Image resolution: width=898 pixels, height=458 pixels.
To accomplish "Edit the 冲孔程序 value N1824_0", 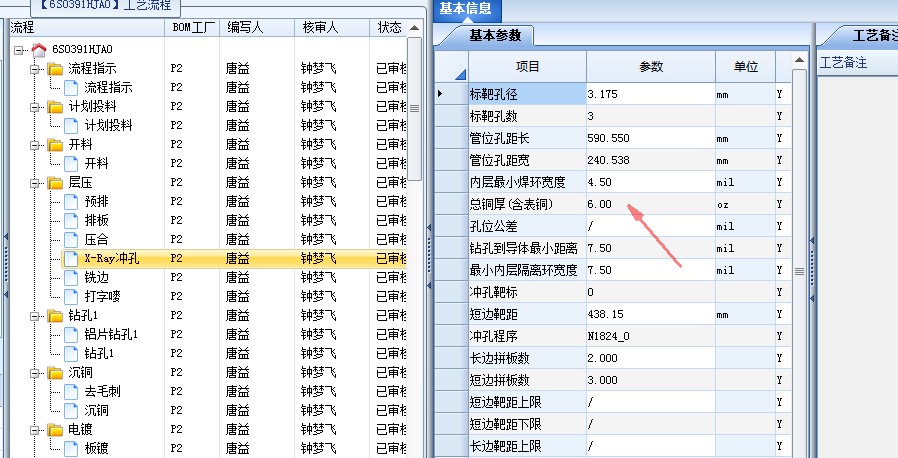I will (651, 337).
